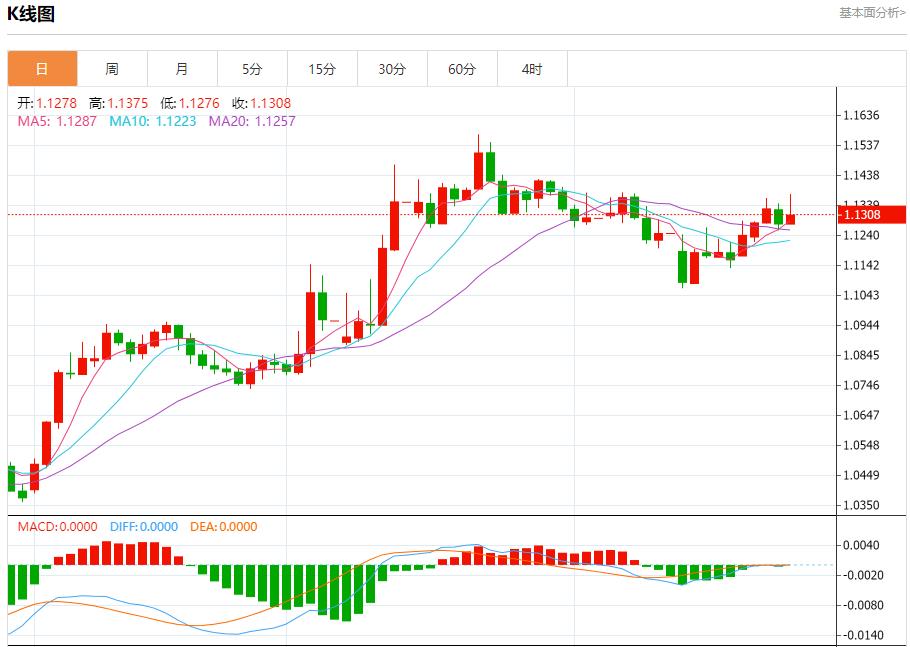This screenshot has height=647, width=910.
Task: Select the 周 weekly tab
Action: click(112, 69)
